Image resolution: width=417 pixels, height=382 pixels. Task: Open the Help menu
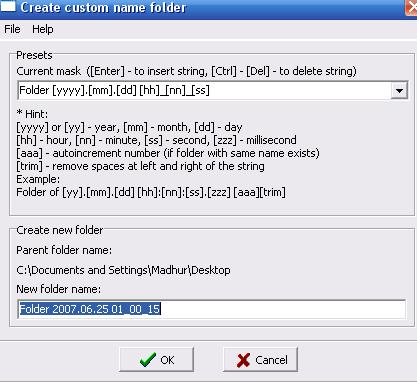click(x=43, y=29)
